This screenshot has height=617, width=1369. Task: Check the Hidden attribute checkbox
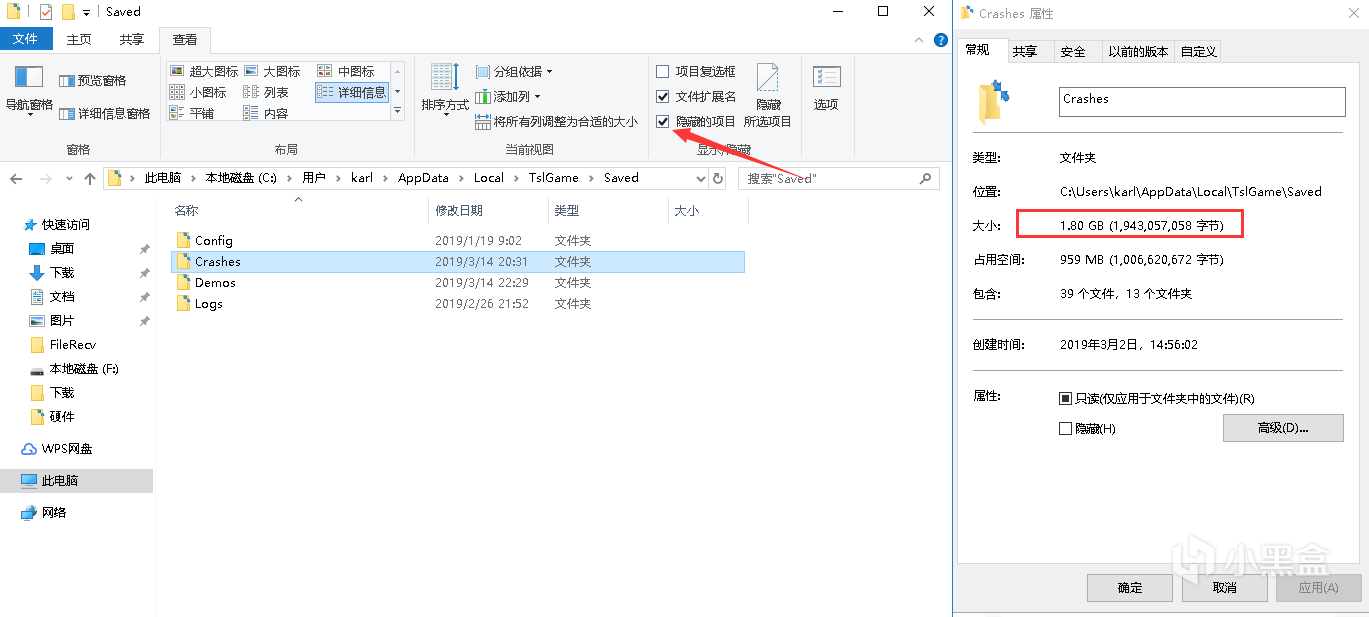coord(1065,428)
